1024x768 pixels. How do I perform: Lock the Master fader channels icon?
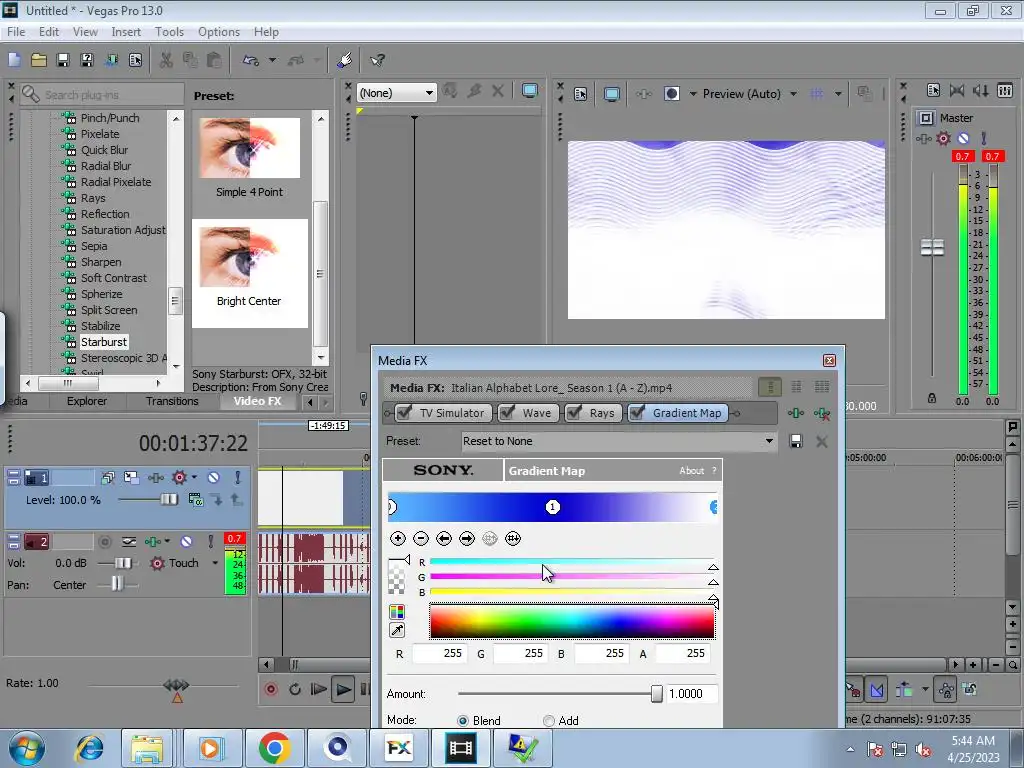point(932,398)
